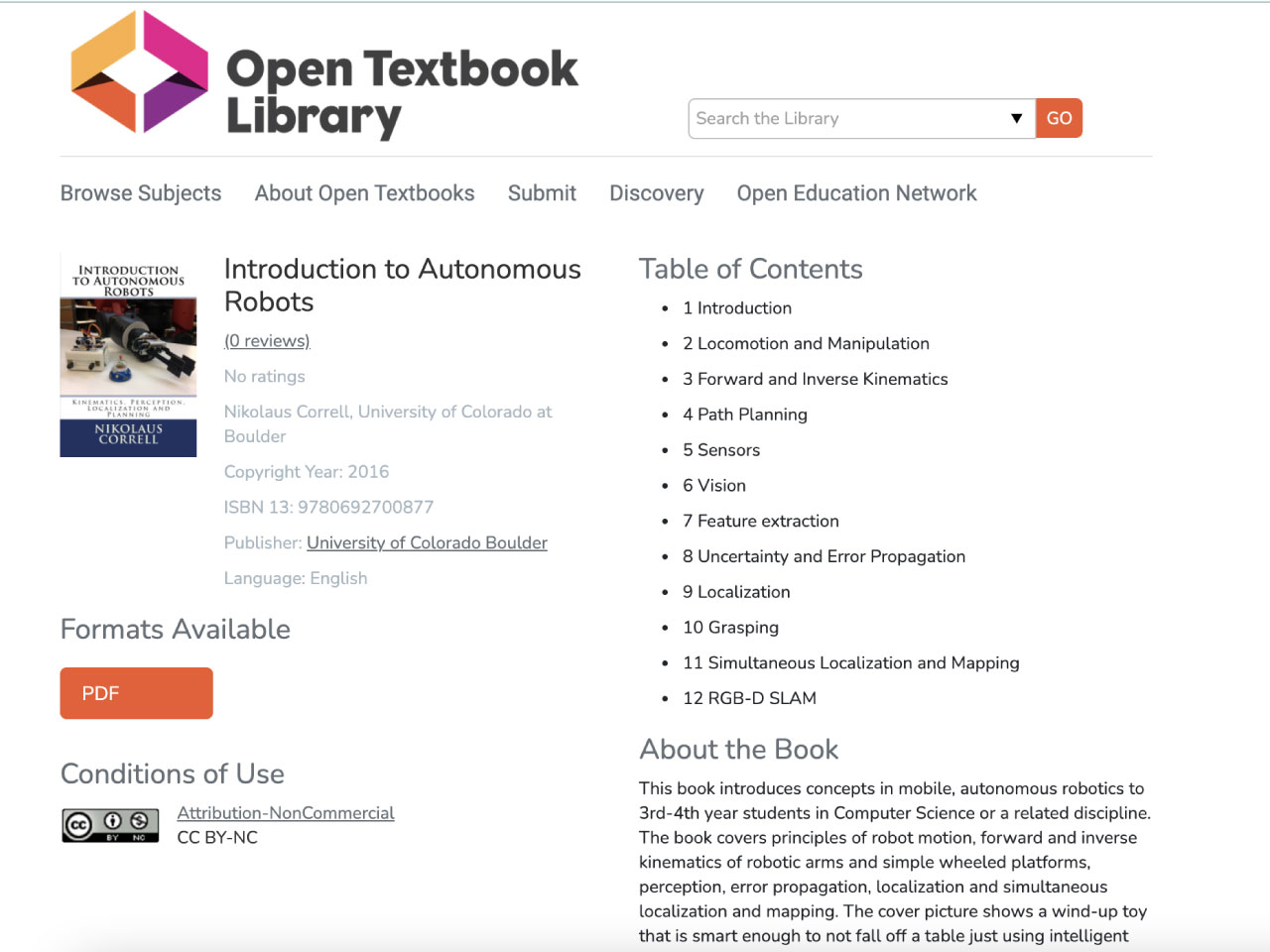Image resolution: width=1270 pixels, height=952 pixels.
Task: Go to the Submit page
Action: [542, 193]
